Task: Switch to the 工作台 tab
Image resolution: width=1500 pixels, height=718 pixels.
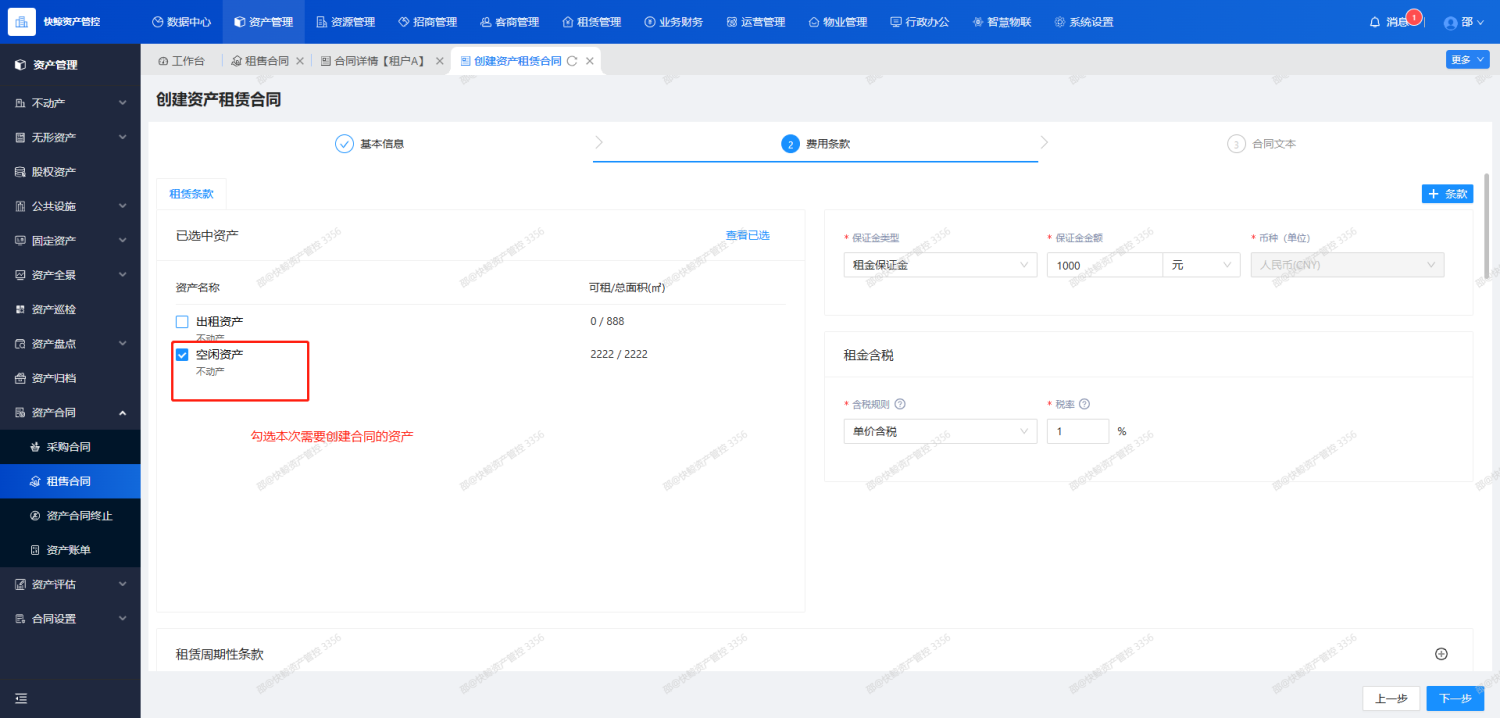Action: [181, 61]
